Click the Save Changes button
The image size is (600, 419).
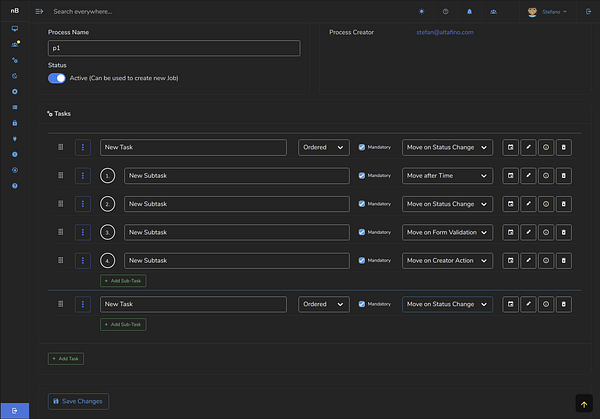point(77,401)
